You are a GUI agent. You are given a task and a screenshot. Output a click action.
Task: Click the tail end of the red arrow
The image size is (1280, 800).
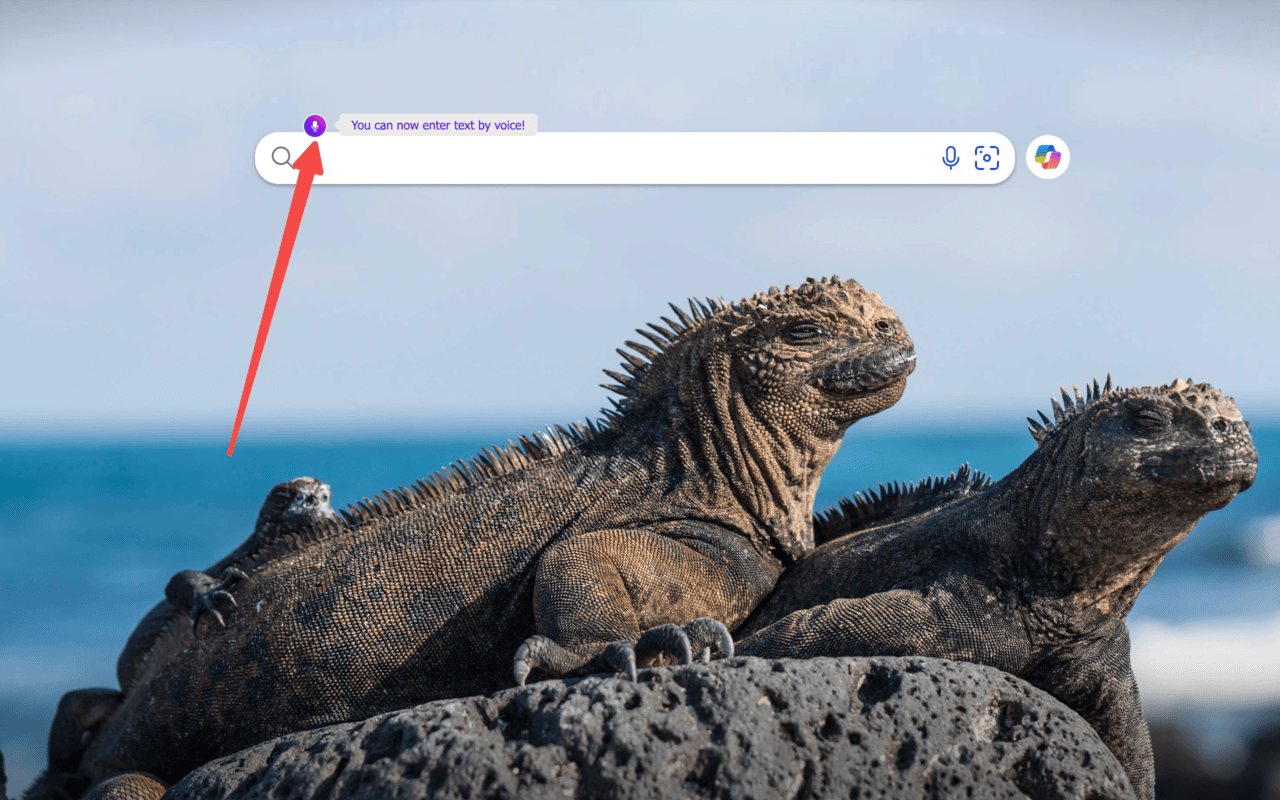pyautogui.click(x=230, y=452)
